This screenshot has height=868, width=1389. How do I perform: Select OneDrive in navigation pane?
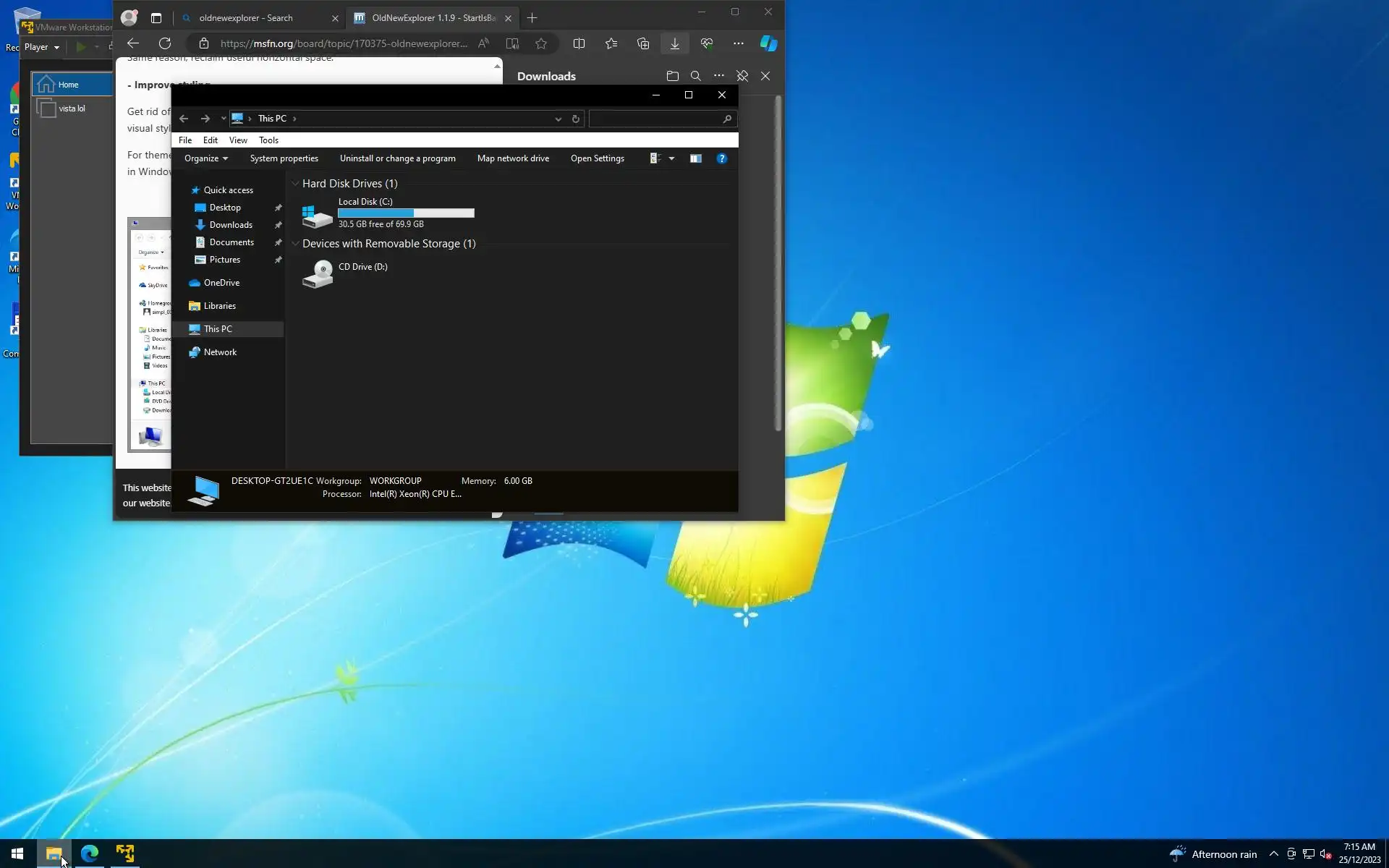[221, 283]
